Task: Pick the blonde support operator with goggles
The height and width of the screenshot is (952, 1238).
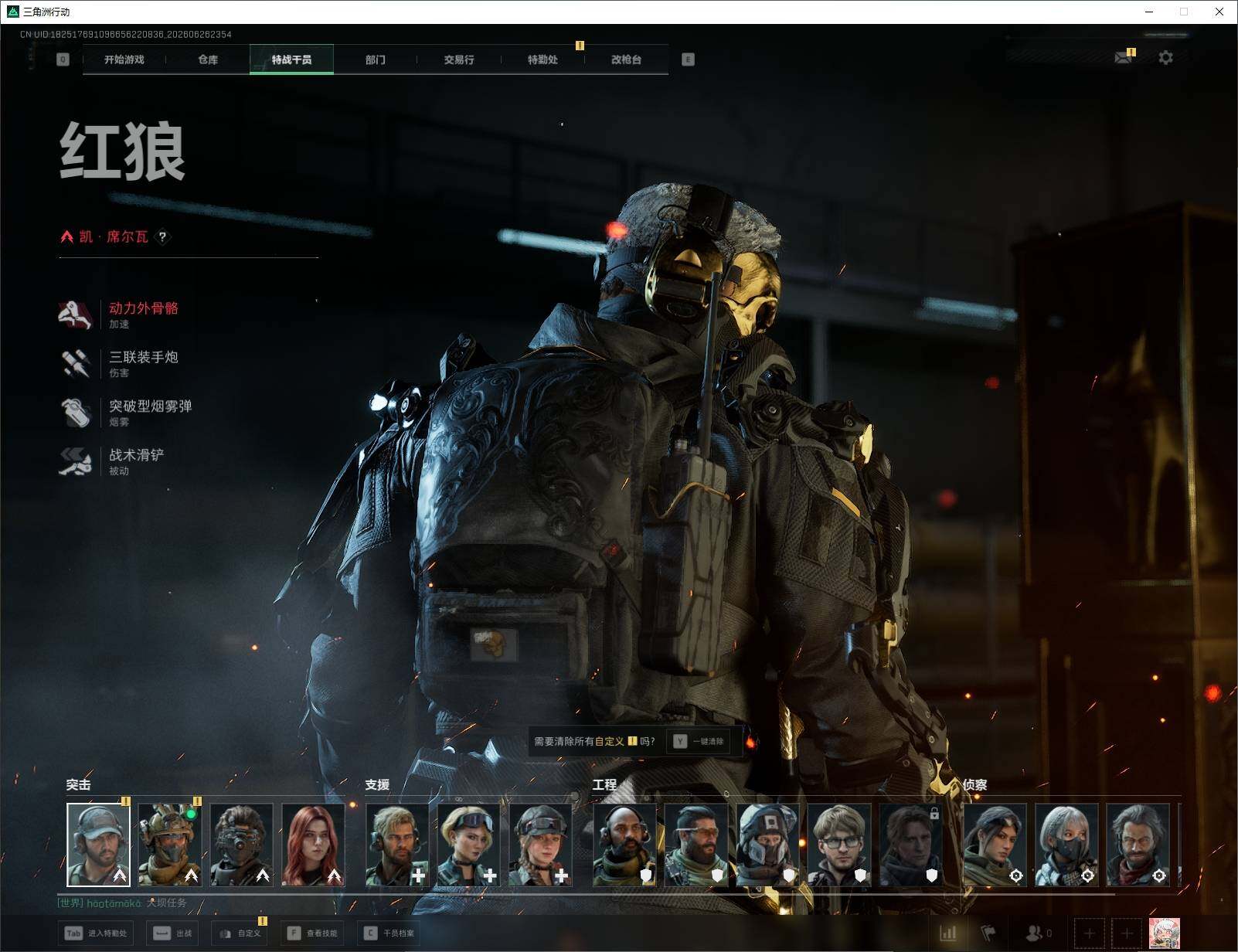Action: [468, 845]
